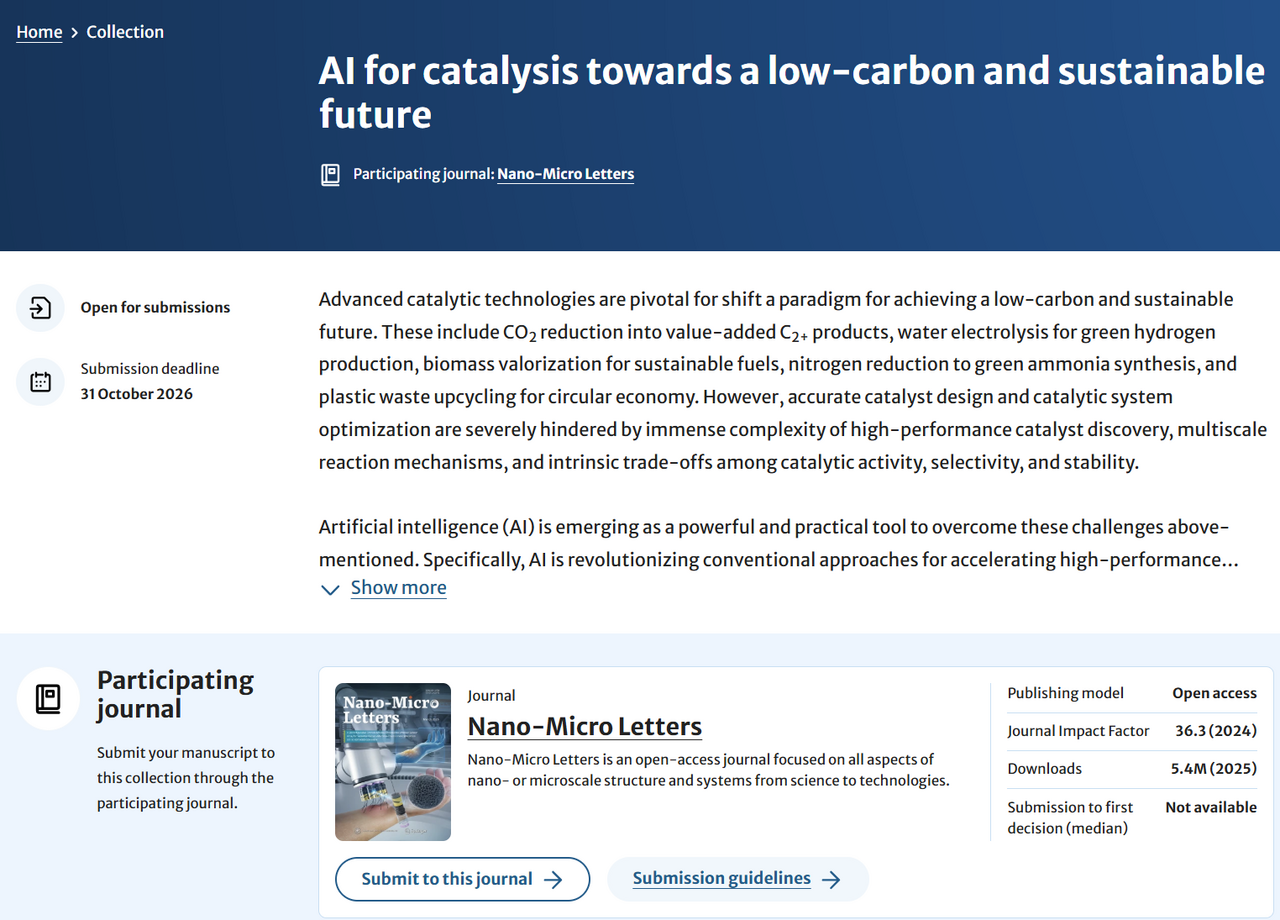This screenshot has width=1280, height=920.
Task: Click the breadcrumb separator arrow after Home
Action: point(72,31)
